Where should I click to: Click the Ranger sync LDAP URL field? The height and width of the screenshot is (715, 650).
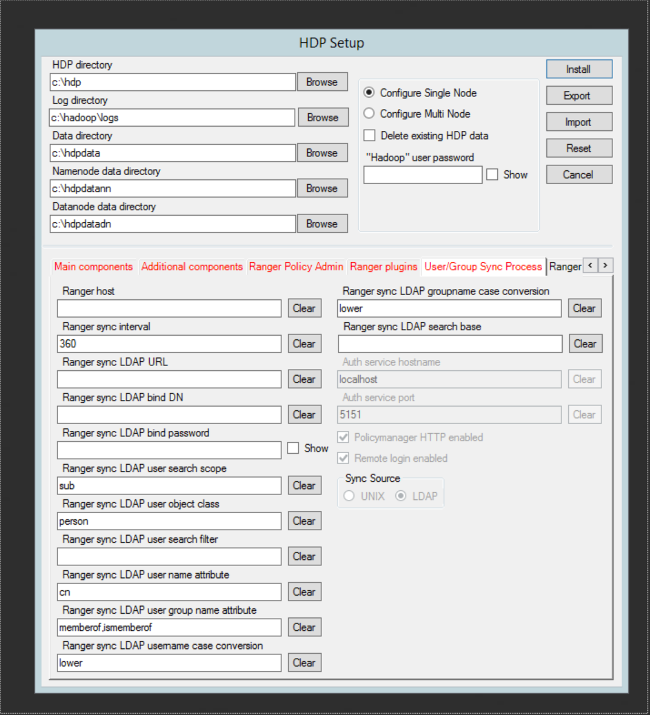169,379
